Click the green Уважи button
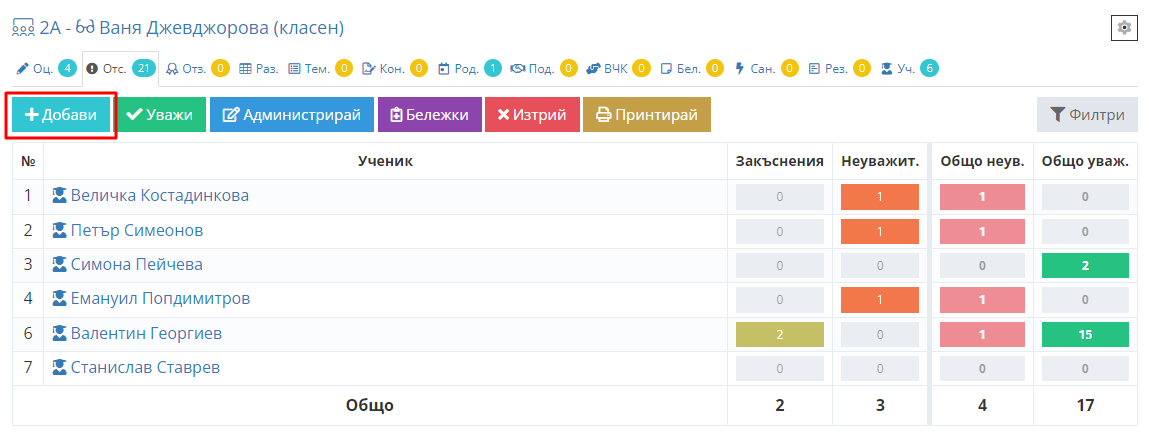 pyautogui.click(x=161, y=115)
